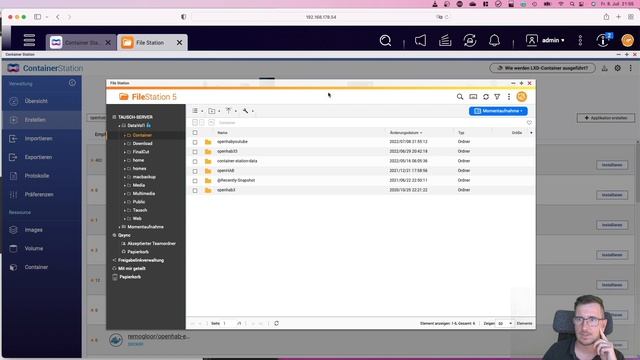Image resolution: width=640 pixels, height=360 pixels.
Task: Tick the checkbox for @Recently-Snapshot folder
Action: coord(195,181)
